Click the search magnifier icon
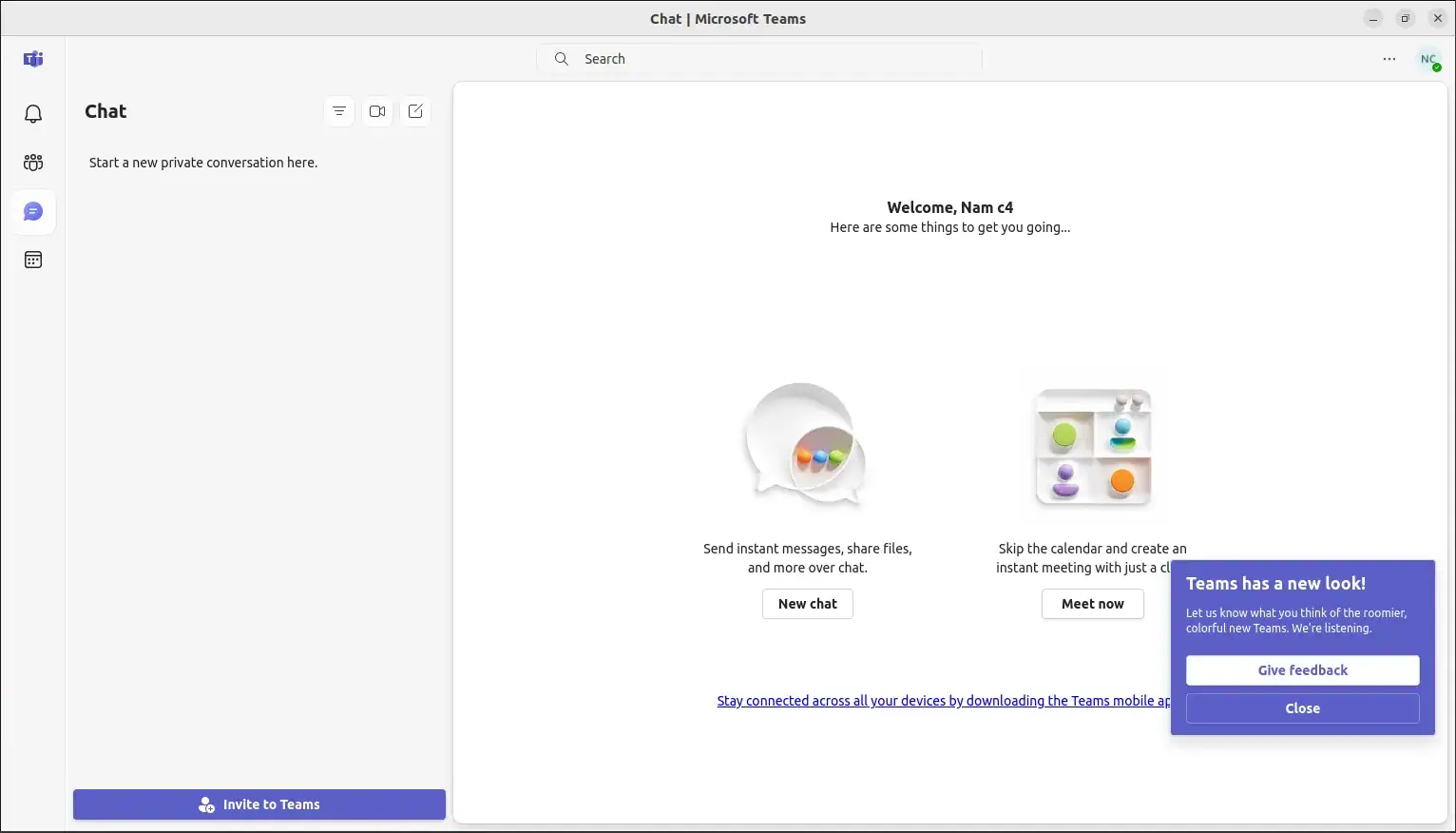Image resolution: width=1456 pixels, height=833 pixels. pos(562,59)
